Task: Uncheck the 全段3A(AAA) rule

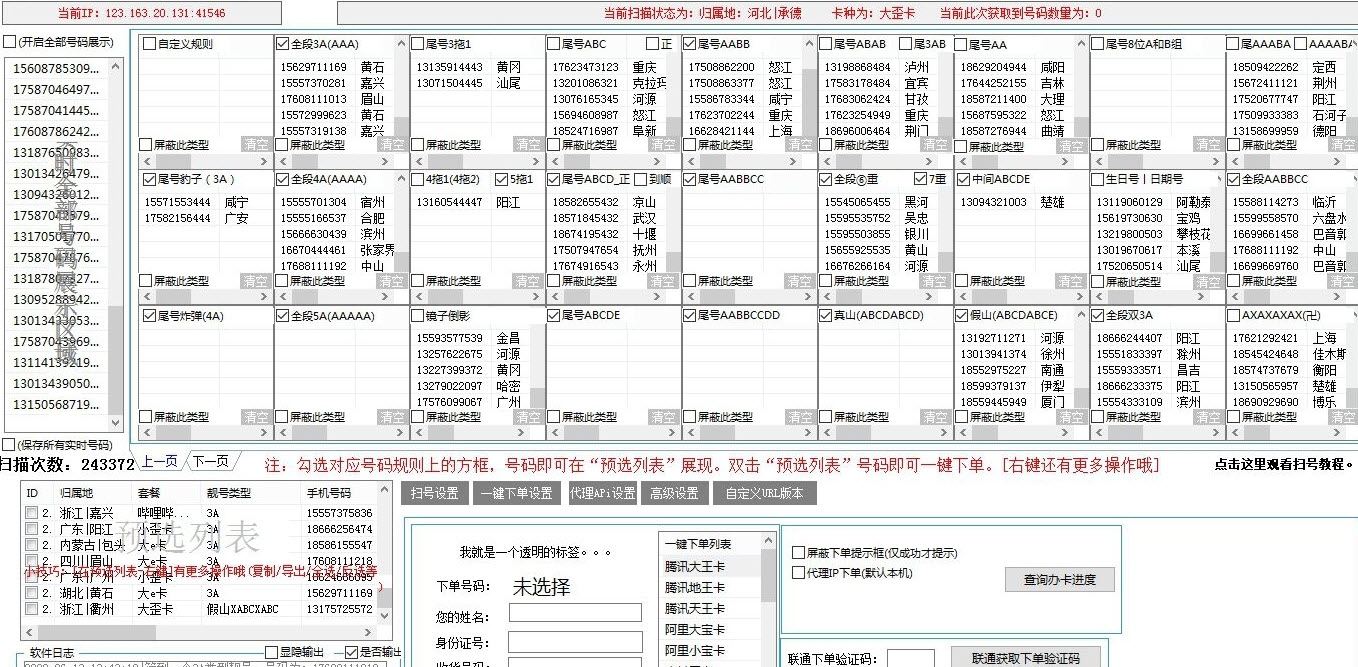Action: point(282,43)
